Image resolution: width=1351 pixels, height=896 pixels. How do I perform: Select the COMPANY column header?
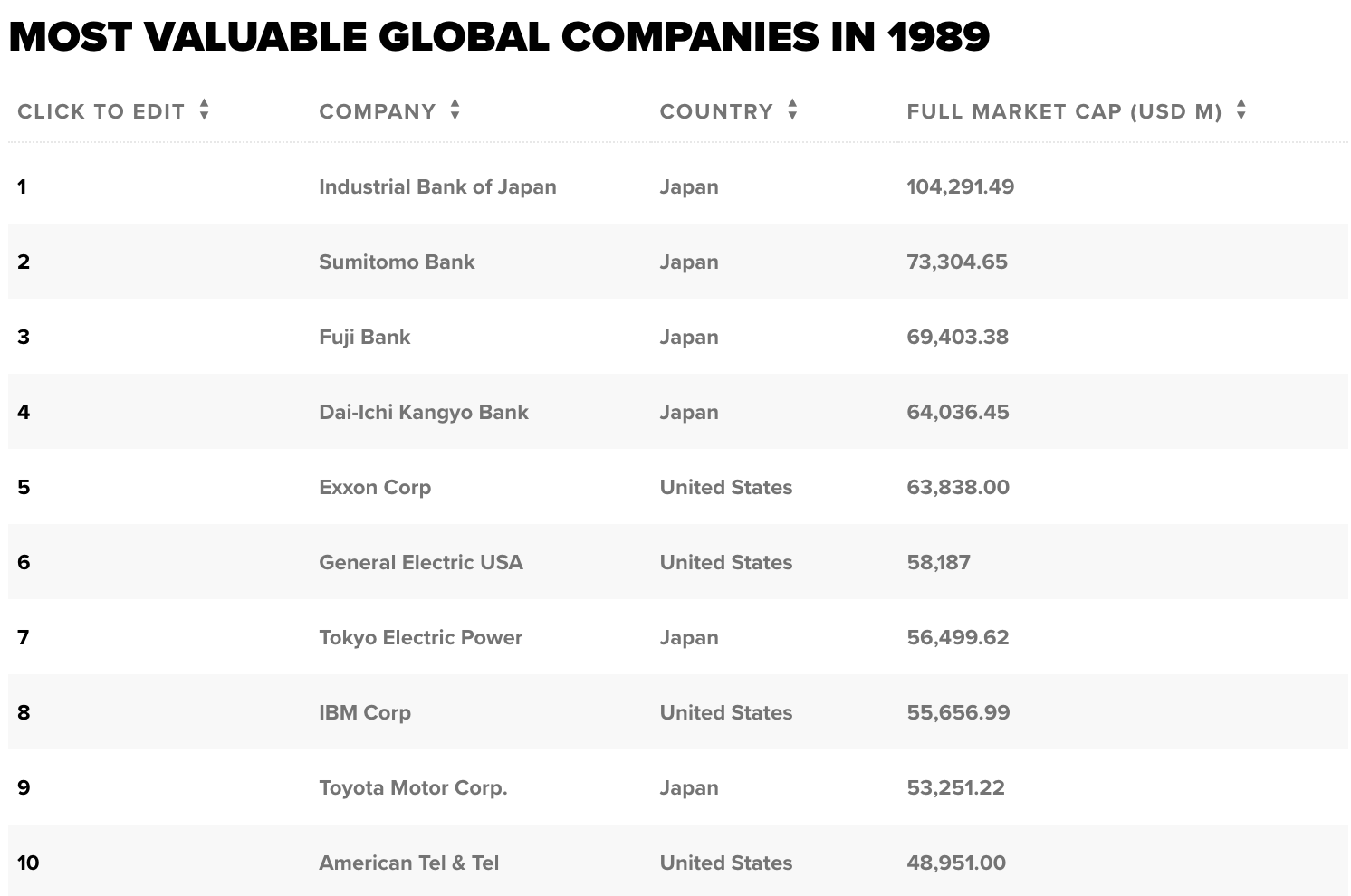(x=378, y=111)
